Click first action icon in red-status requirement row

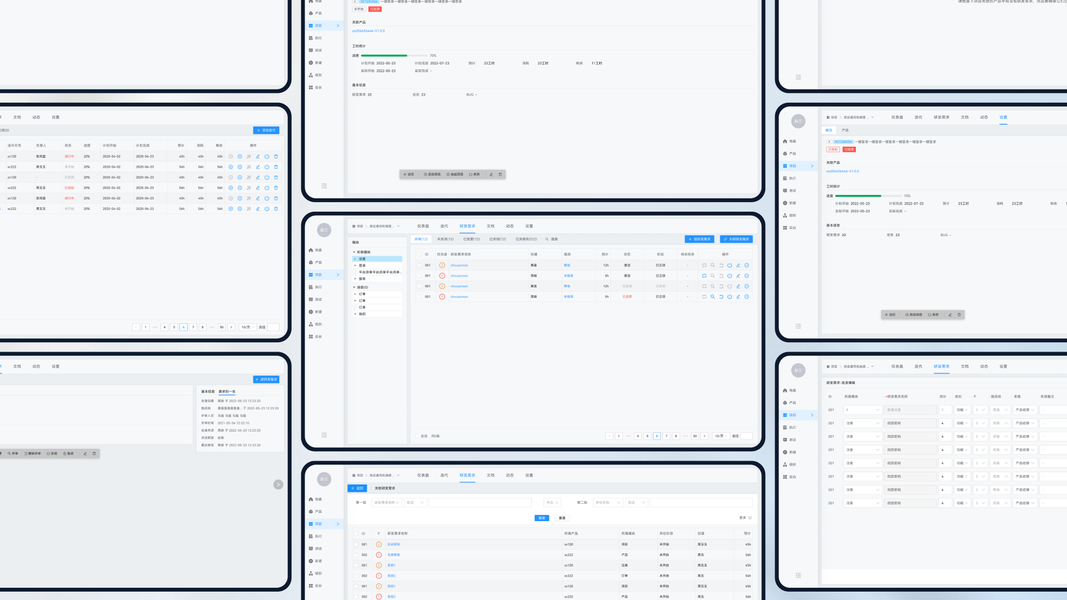click(704, 297)
